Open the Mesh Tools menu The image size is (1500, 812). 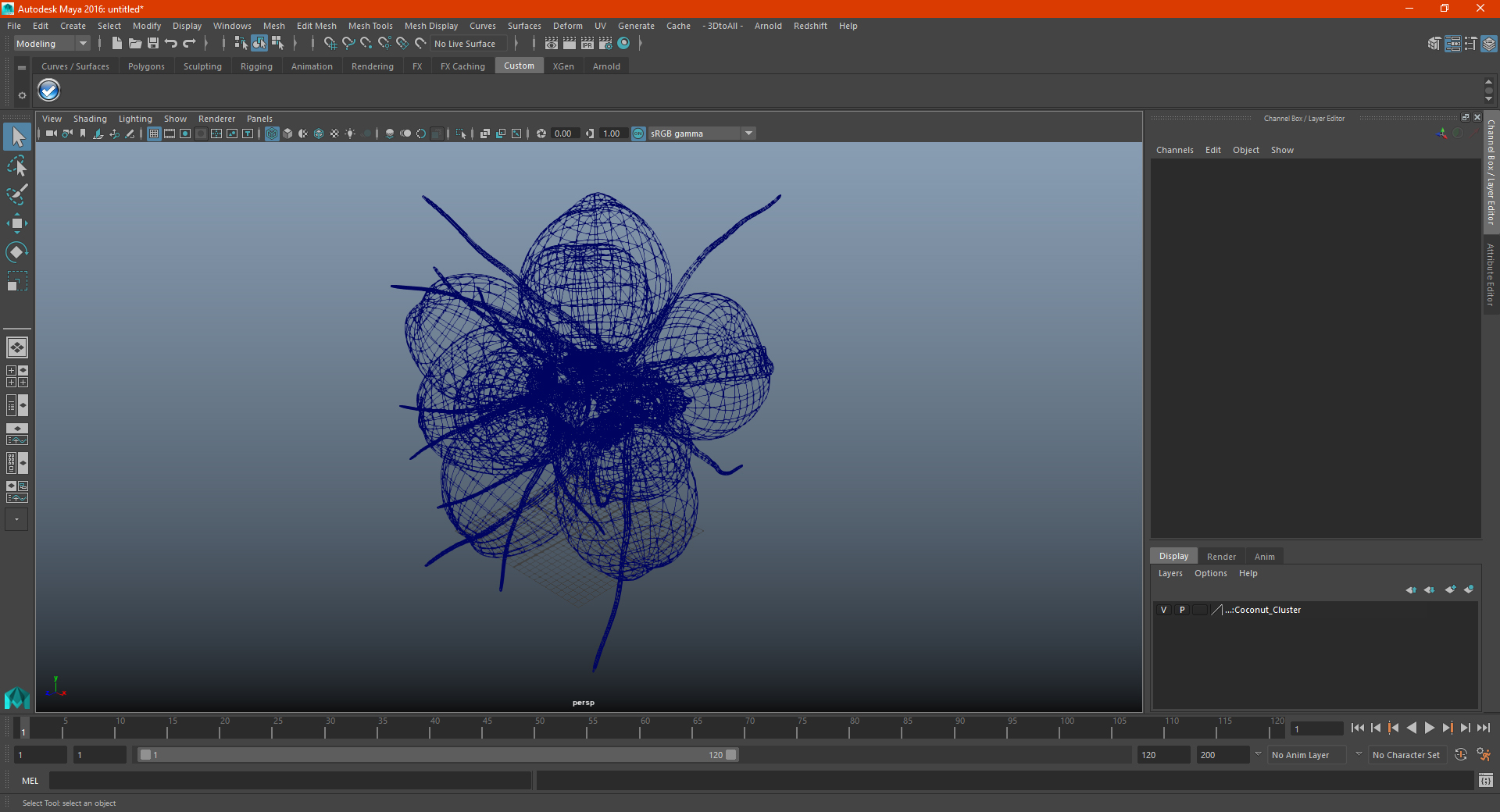point(370,26)
